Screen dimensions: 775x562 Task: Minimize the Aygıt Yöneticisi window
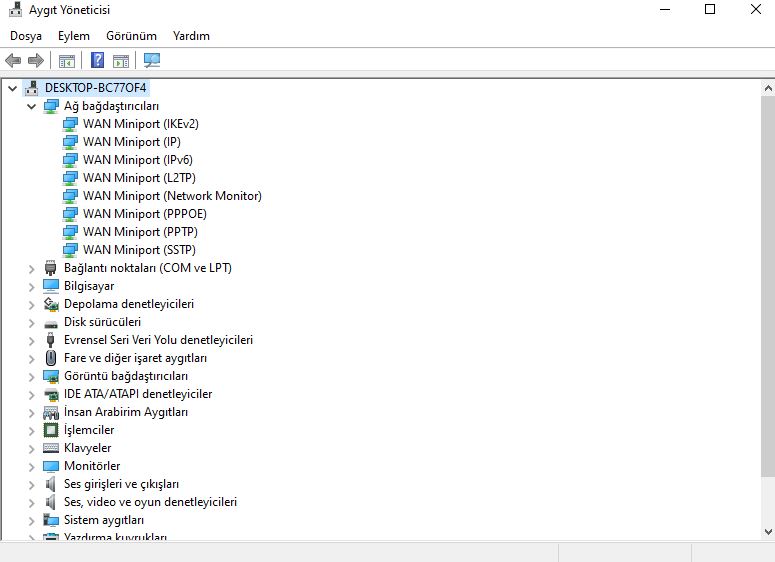[x=665, y=9]
